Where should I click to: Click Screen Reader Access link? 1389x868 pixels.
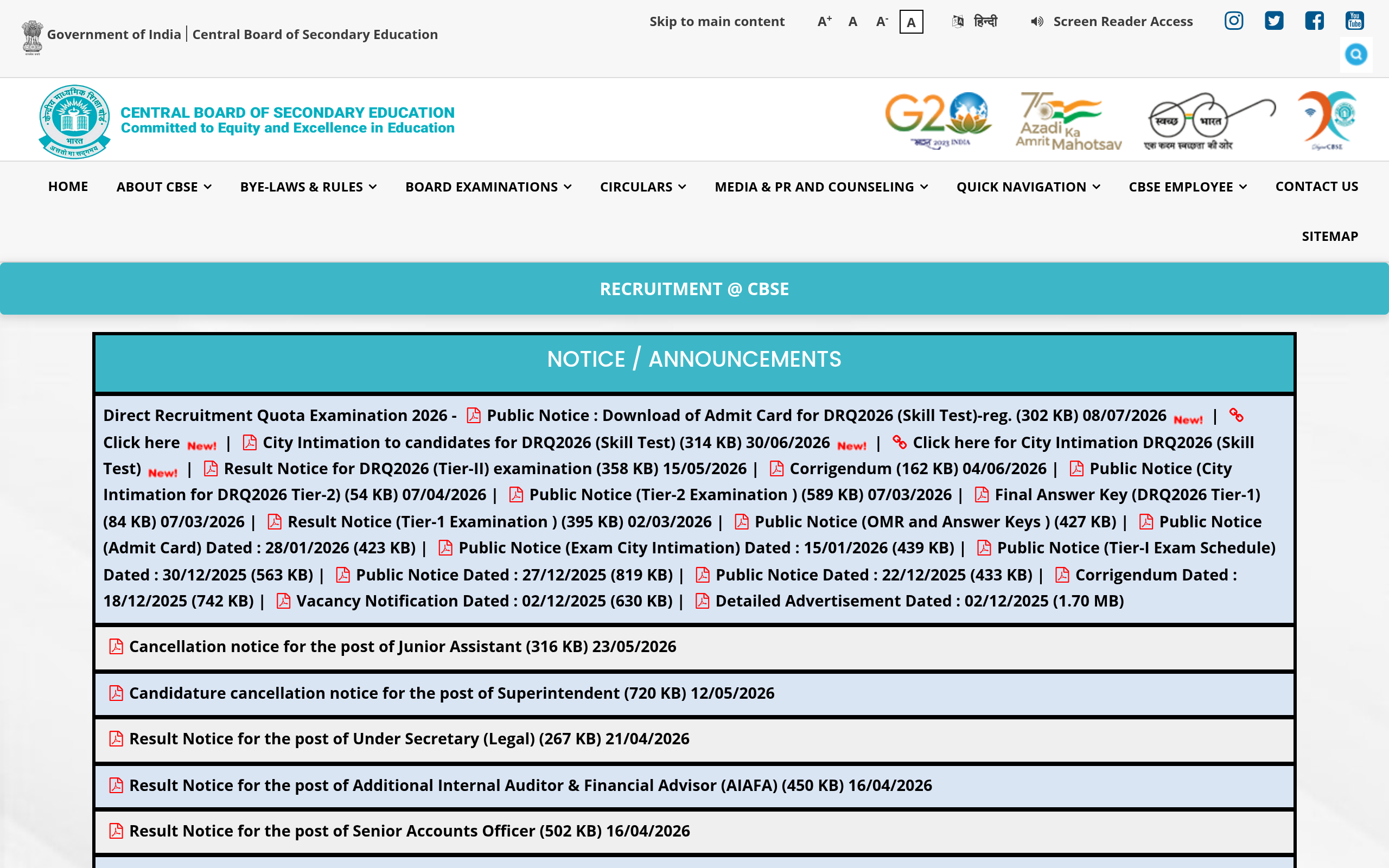[1123, 22]
